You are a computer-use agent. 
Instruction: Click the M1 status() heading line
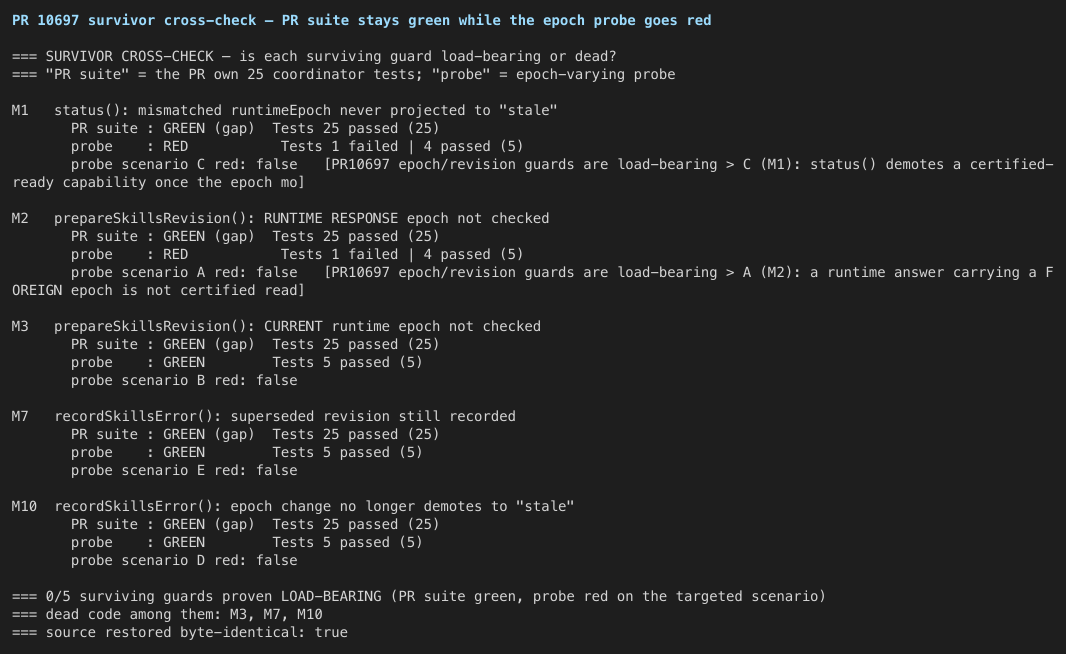pyautogui.click(x=285, y=110)
